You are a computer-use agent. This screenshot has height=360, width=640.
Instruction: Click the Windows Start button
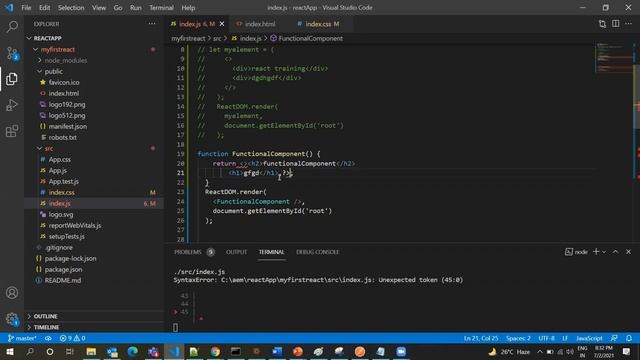click(x=9, y=351)
